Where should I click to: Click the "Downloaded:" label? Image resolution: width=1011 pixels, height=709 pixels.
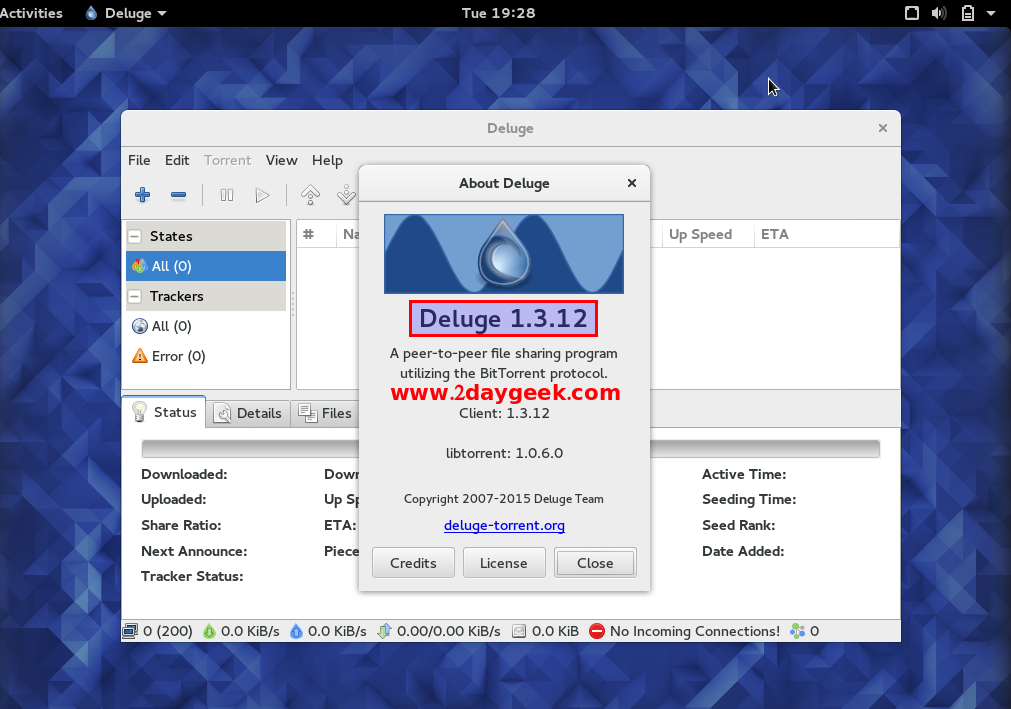click(184, 474)
